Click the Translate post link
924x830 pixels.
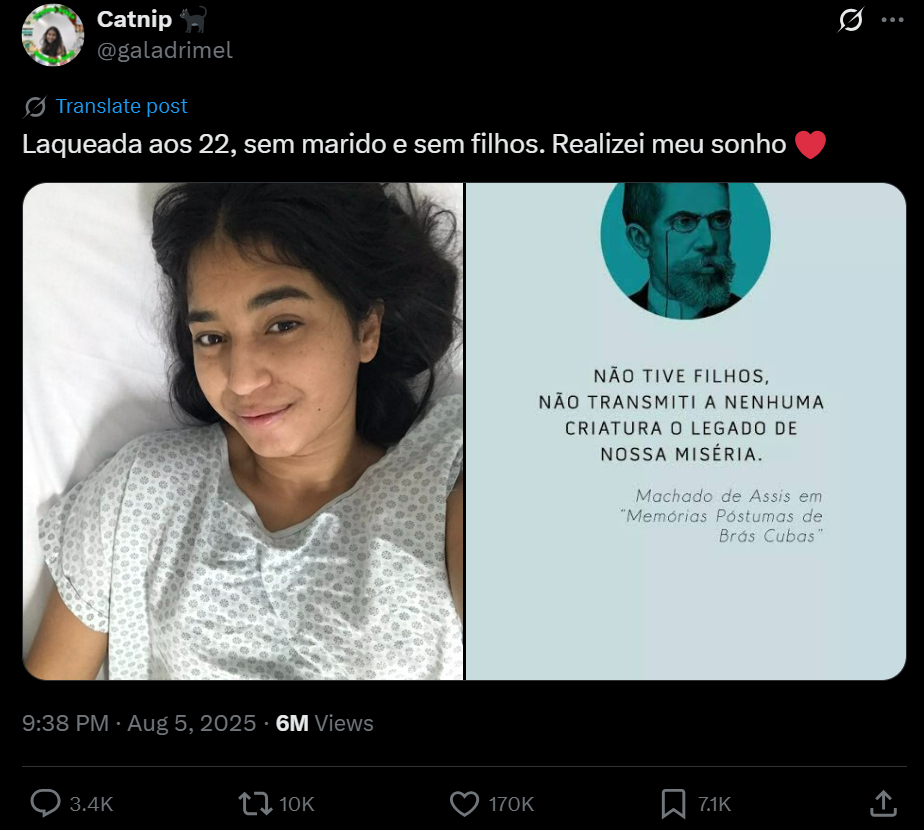click(121, 106)
